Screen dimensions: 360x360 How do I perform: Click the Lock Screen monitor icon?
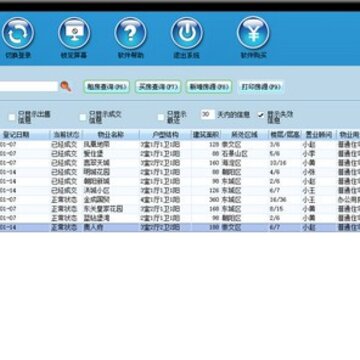74,33
